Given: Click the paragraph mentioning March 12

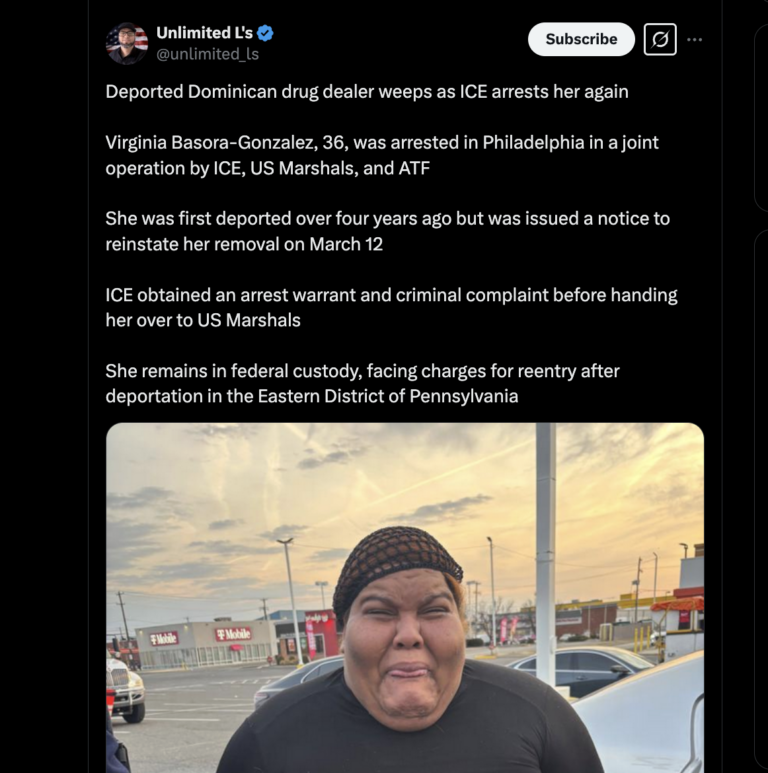Looking at the screenshot, I should click(x=387, y=231).
